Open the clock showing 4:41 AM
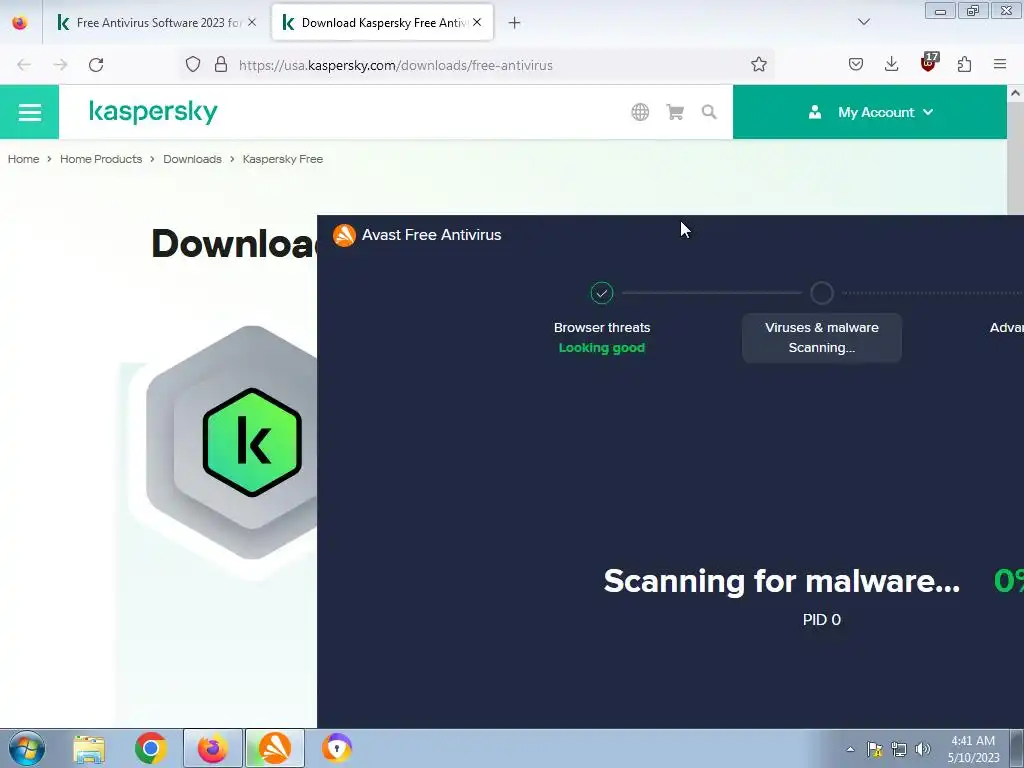1024x768 pixels. tap(973, 749)
